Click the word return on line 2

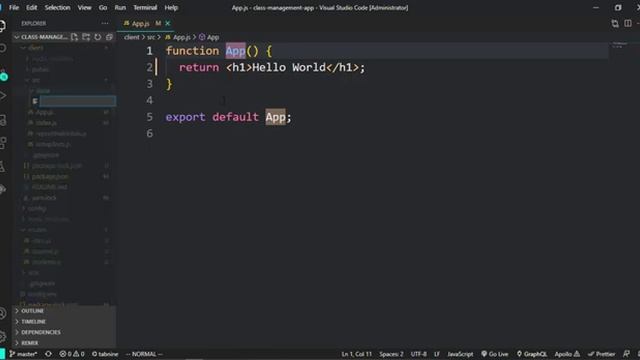coord(199,67)
